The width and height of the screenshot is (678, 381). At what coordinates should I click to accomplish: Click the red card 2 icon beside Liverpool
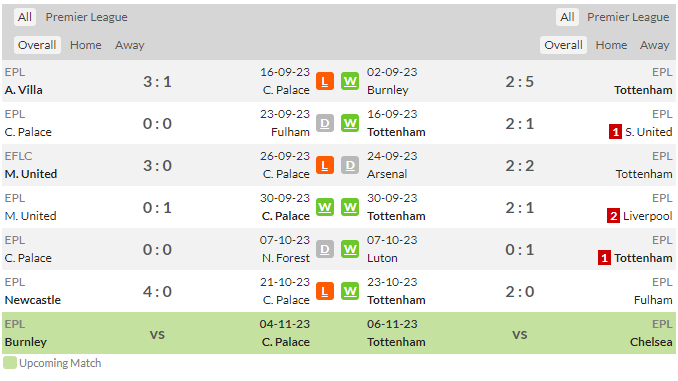613,215
